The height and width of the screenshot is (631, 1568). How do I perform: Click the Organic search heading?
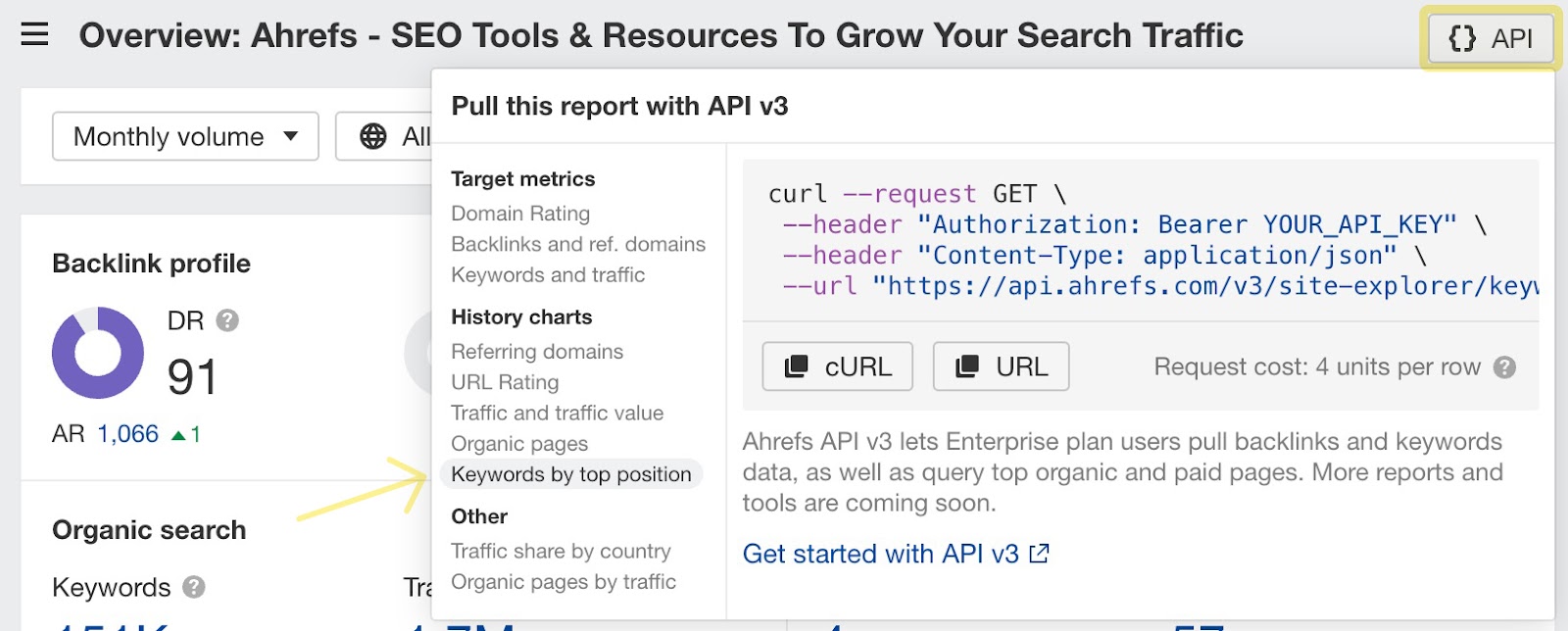(149, 530)
